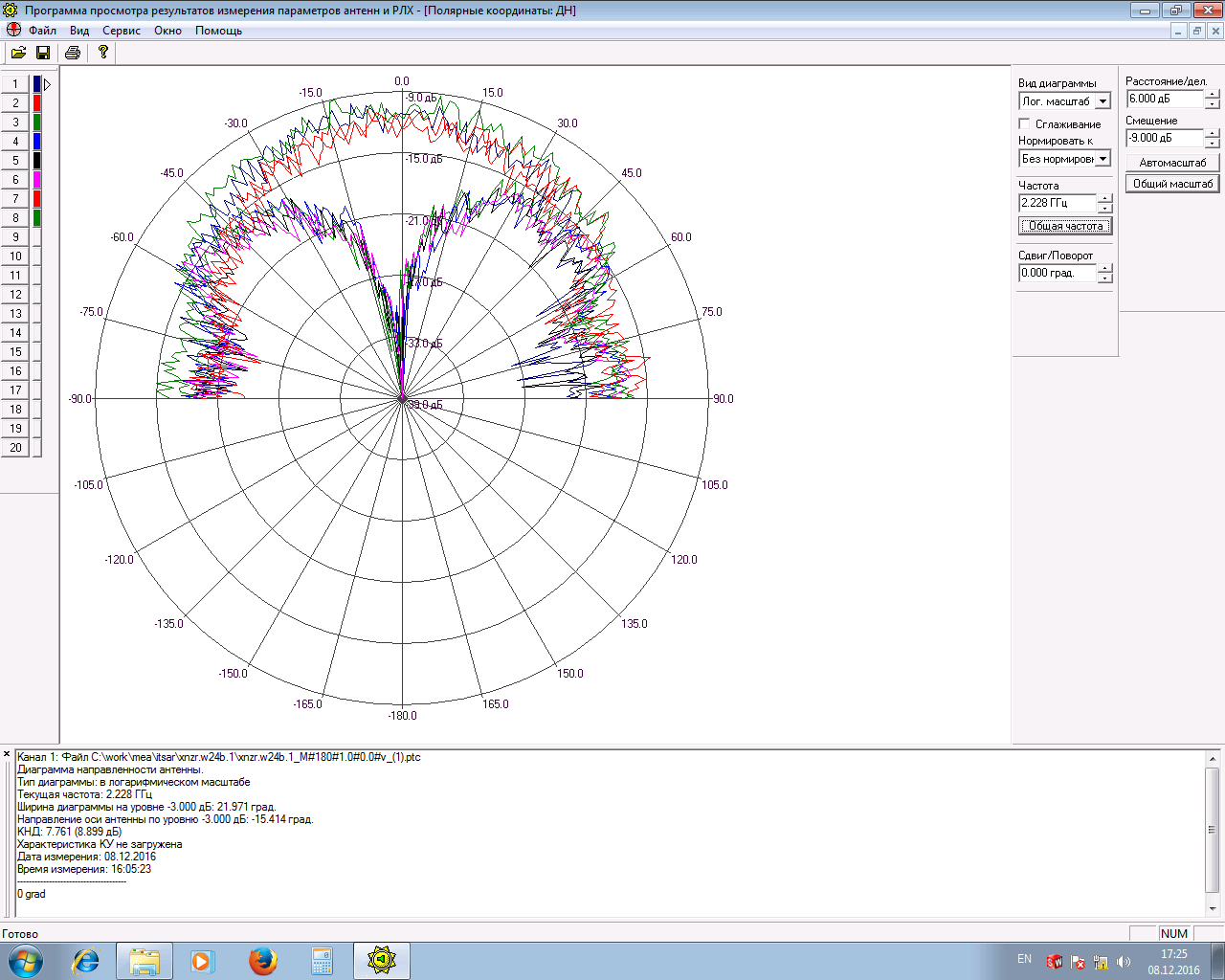Click the magenta color swatch of channel 6
The height and width of the screenshot is (980, 1225).
click(x=37, y=180)
